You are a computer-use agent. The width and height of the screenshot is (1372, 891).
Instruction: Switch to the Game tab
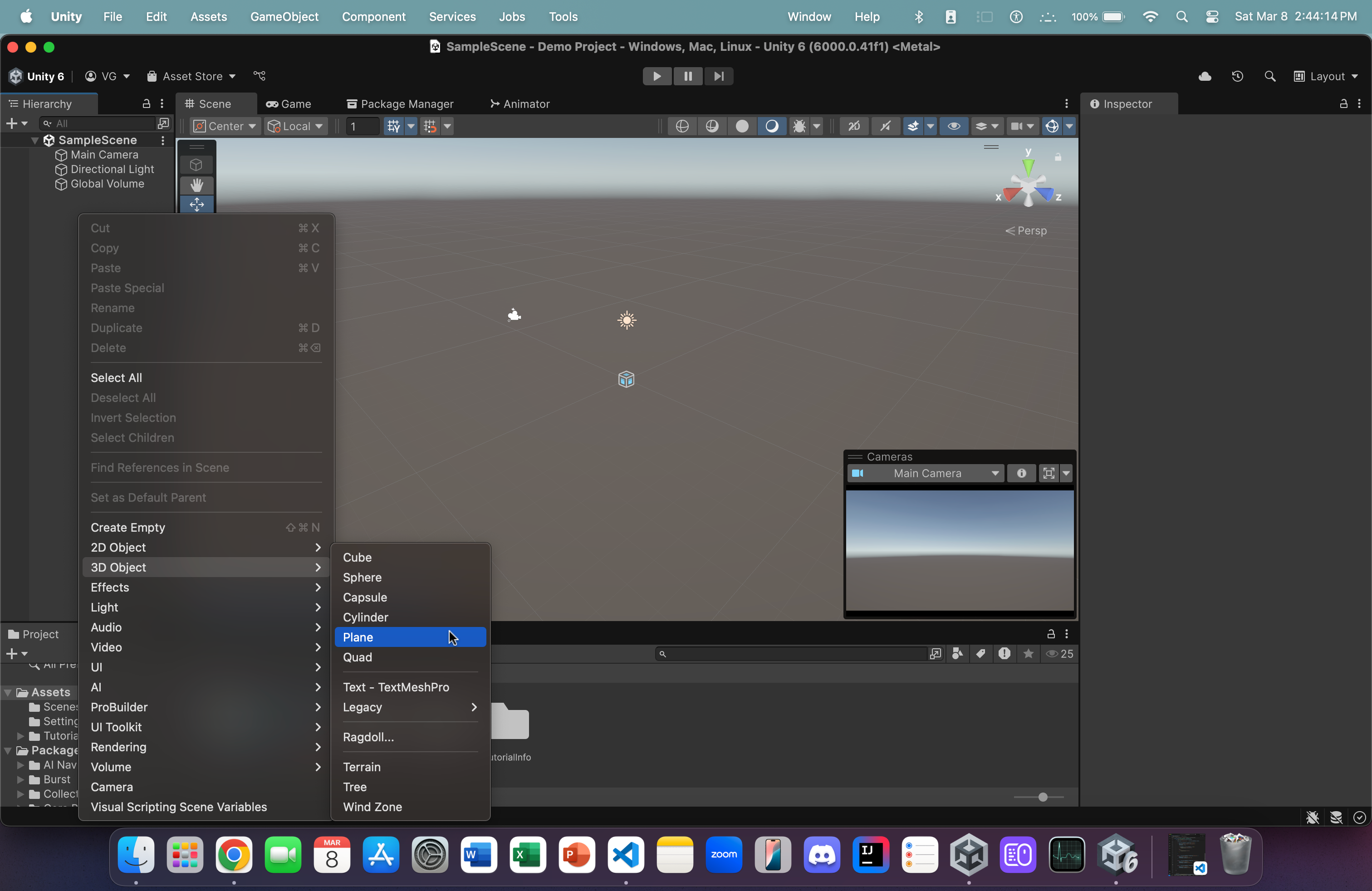pyautogui.click(x=289, y=104)
